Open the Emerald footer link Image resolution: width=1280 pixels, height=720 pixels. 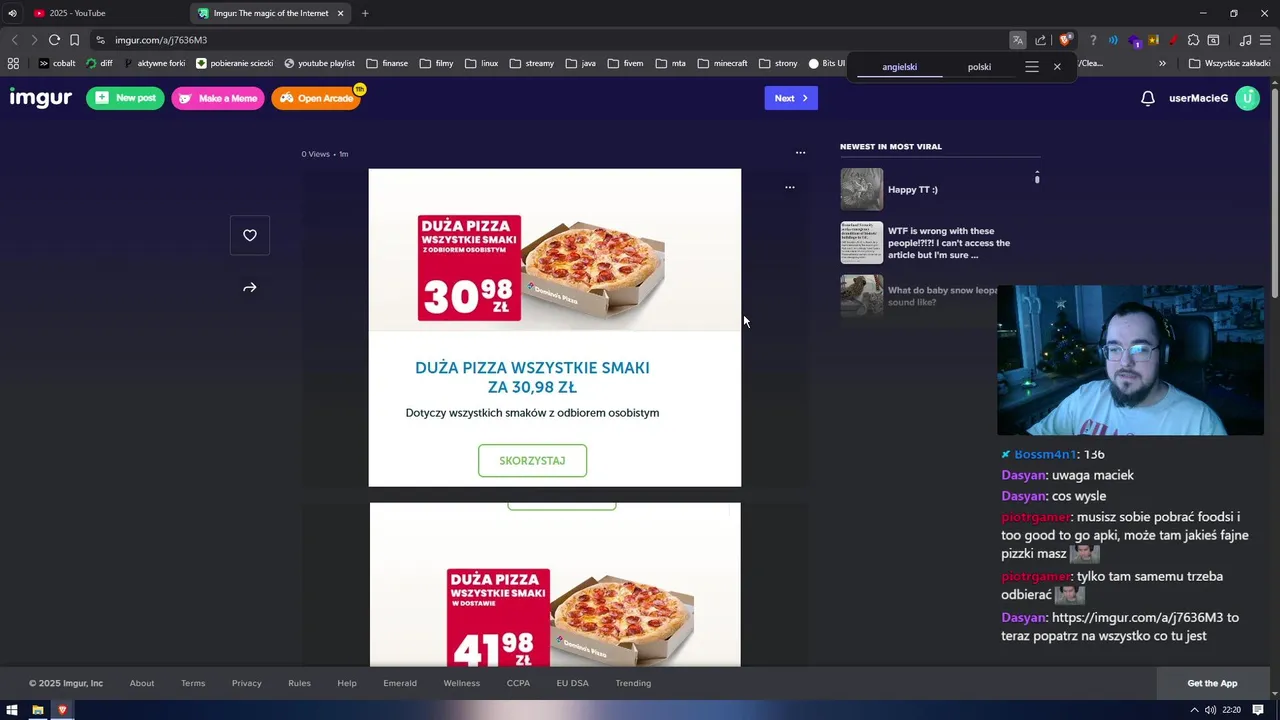tap(400, 683)
